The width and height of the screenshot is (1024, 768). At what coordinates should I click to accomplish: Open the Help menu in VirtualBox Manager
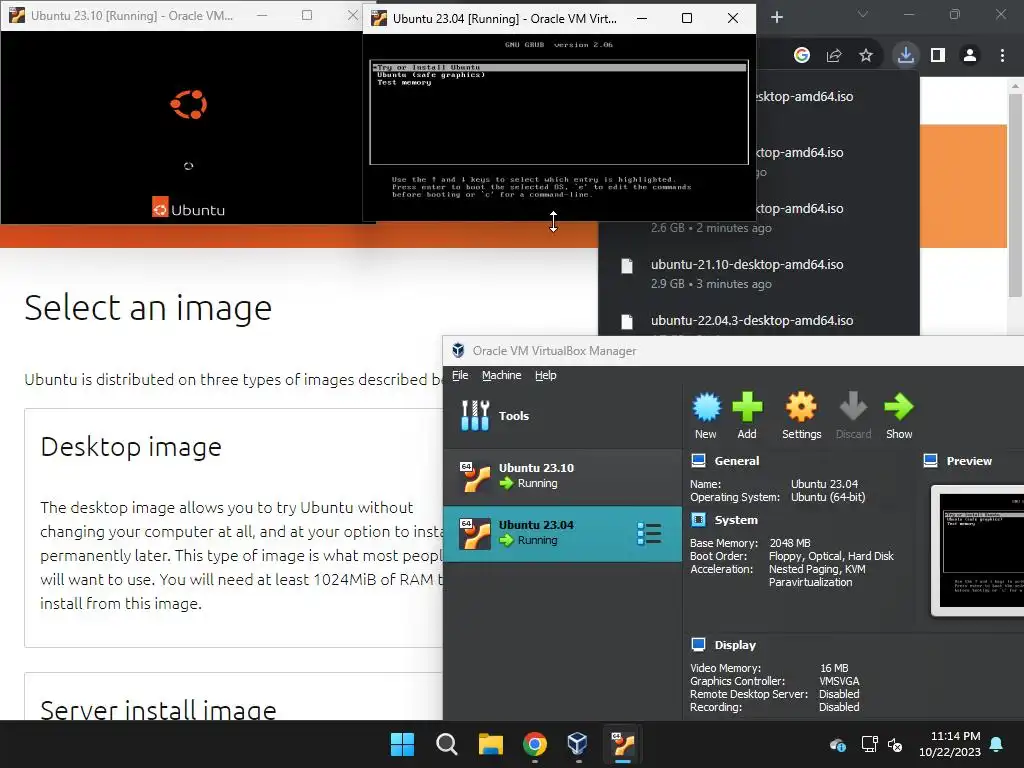(x=545, y=375)
